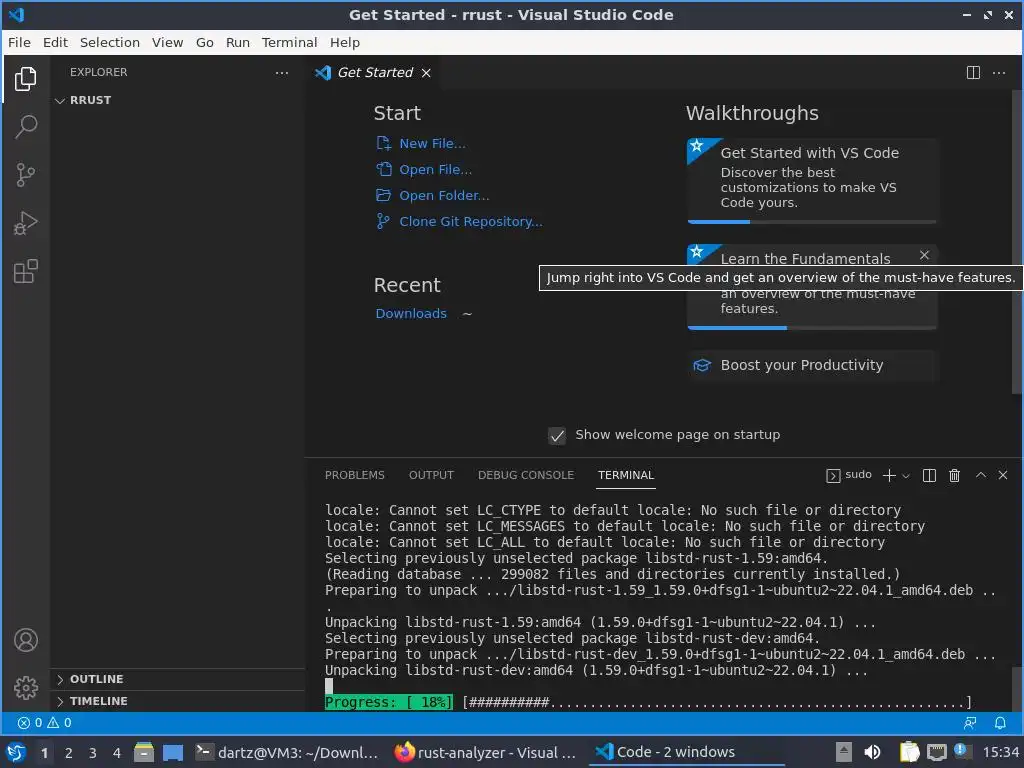The height and width of the screenshot is (768, 1024).
Task: Open the terminal launch profile dropdown
Action: pyautogui.click(x=906, y=476)
